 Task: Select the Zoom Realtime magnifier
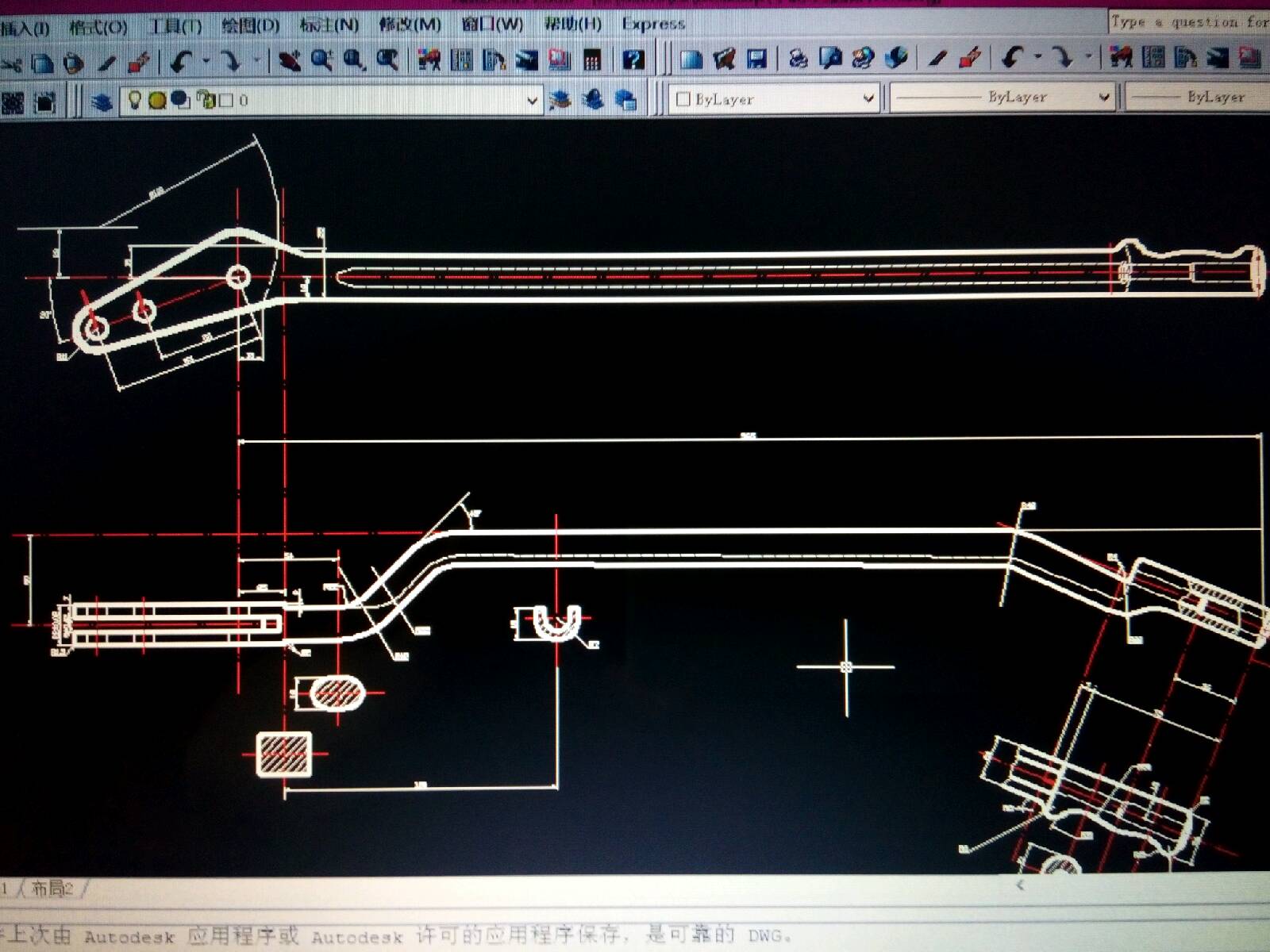(321, 61)
